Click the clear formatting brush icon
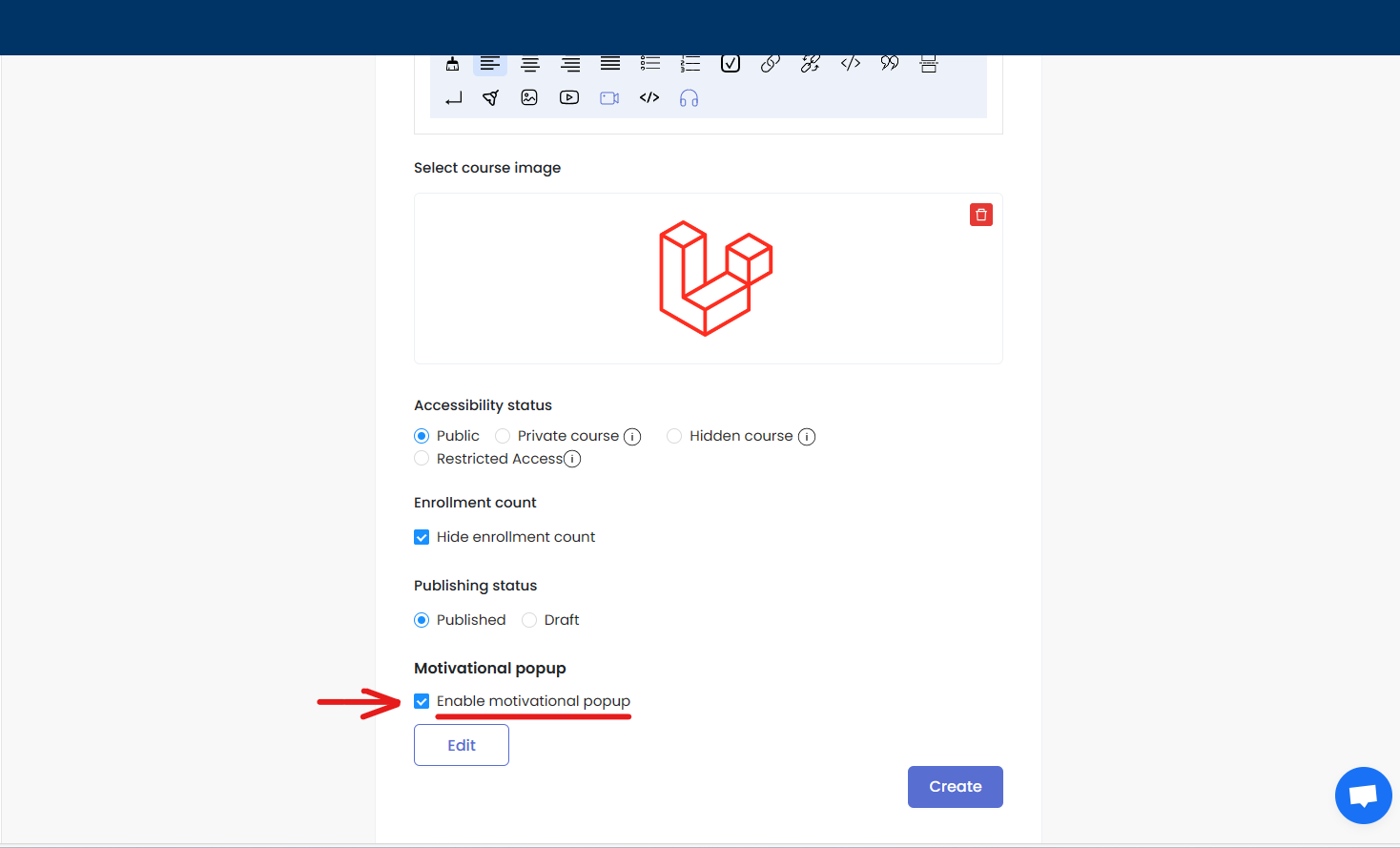 coord(452,64)
